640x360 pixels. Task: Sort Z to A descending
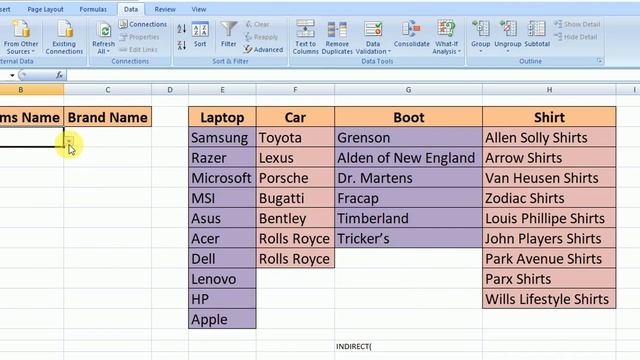(182, 45)
